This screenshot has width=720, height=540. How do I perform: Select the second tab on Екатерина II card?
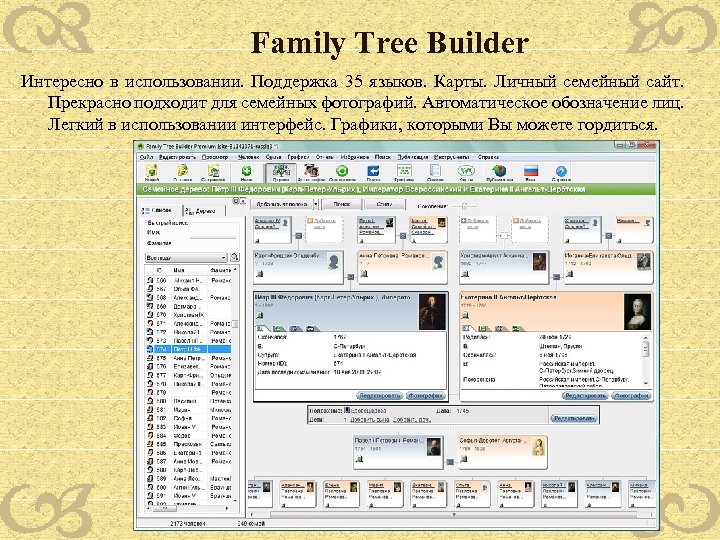[x=484, y=328]
